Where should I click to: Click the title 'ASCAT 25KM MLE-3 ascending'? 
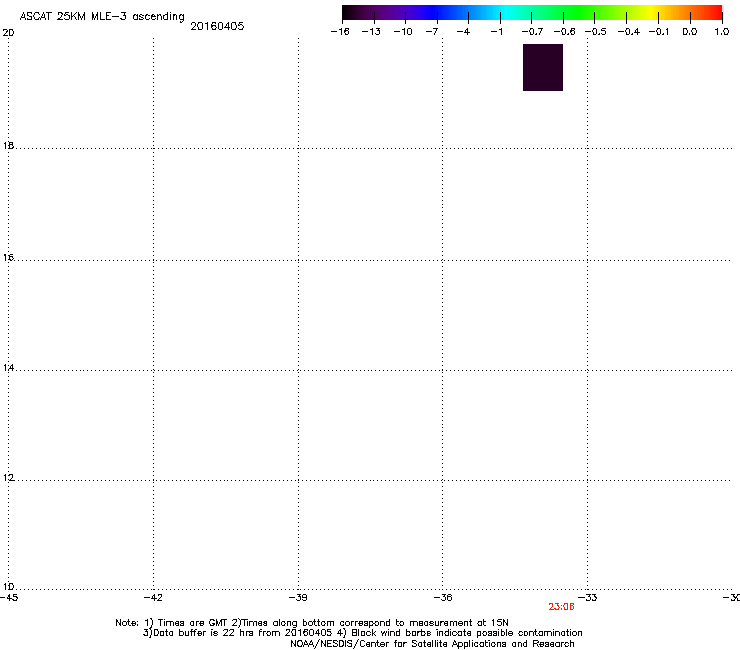pyautogui.click(x=102, y=17)
